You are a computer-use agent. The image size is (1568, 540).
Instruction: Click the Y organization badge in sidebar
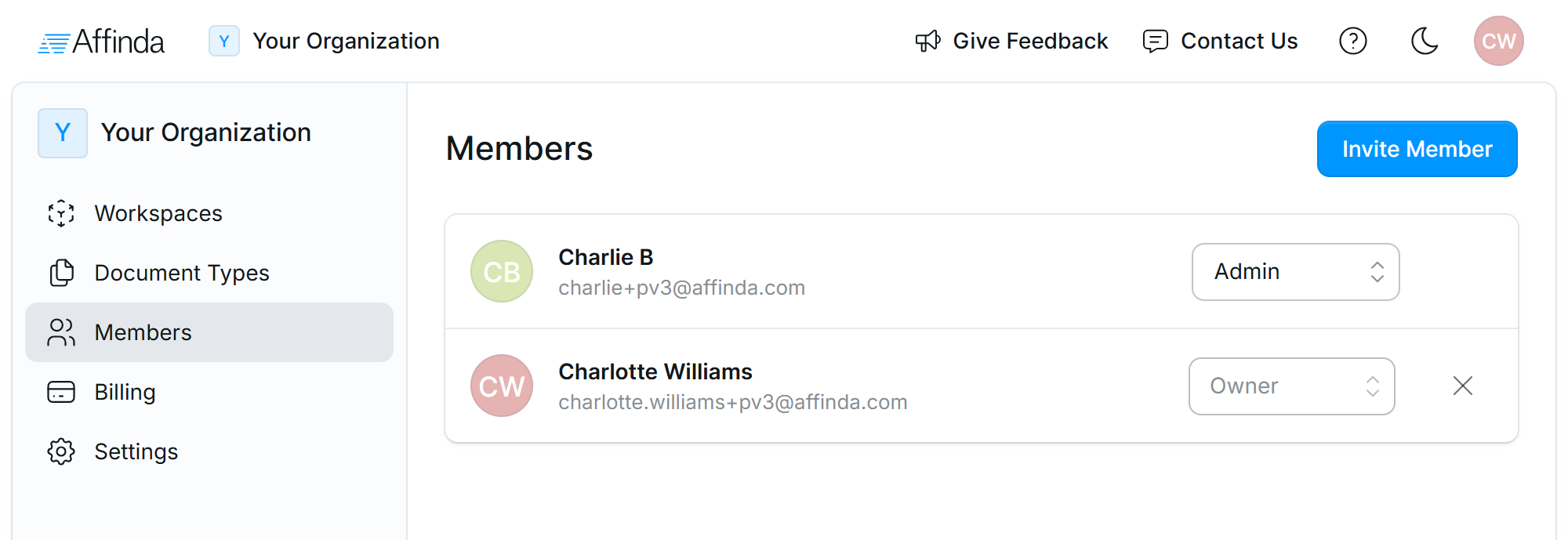click(x=62, y=132)
